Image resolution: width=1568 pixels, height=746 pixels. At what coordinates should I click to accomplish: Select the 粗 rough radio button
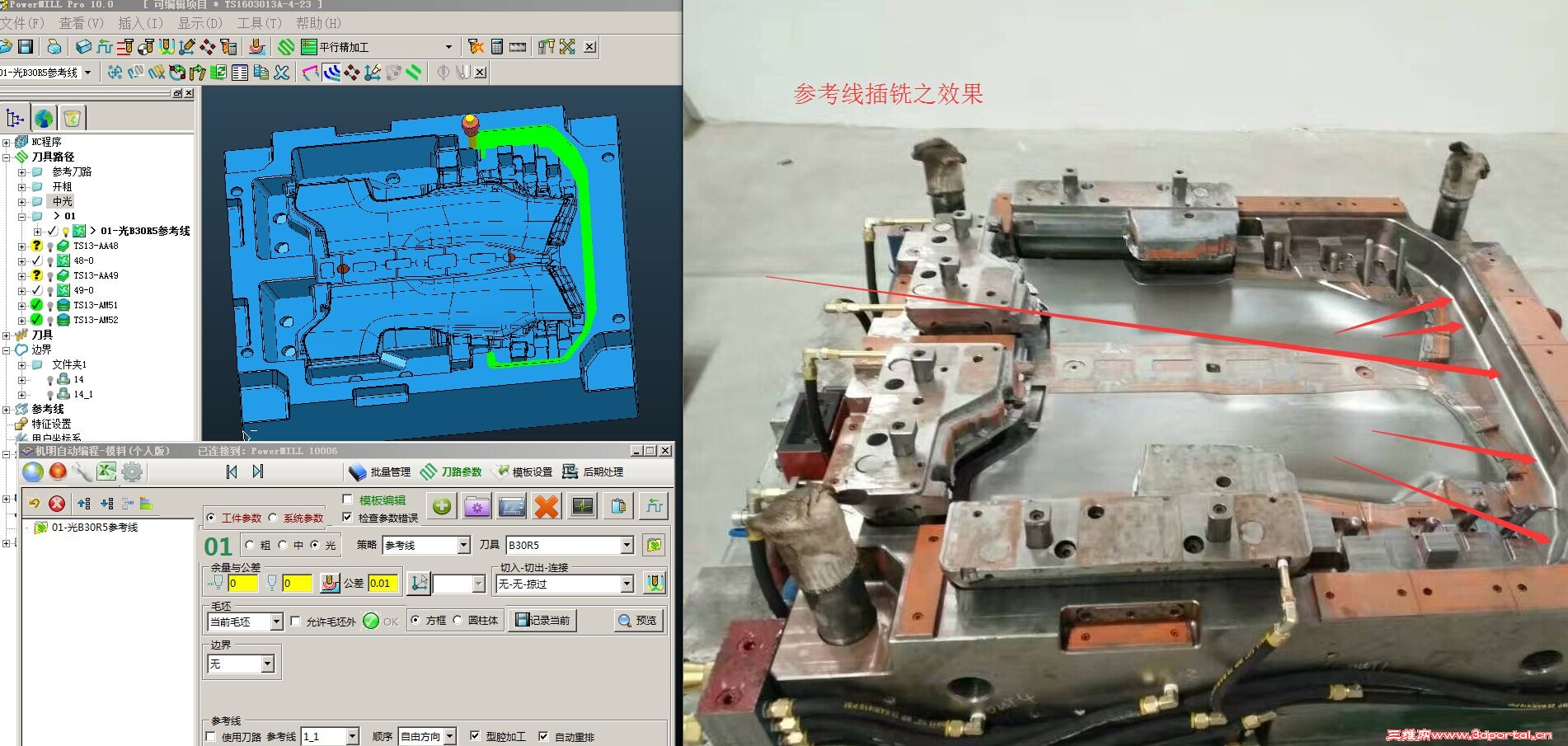250,545
